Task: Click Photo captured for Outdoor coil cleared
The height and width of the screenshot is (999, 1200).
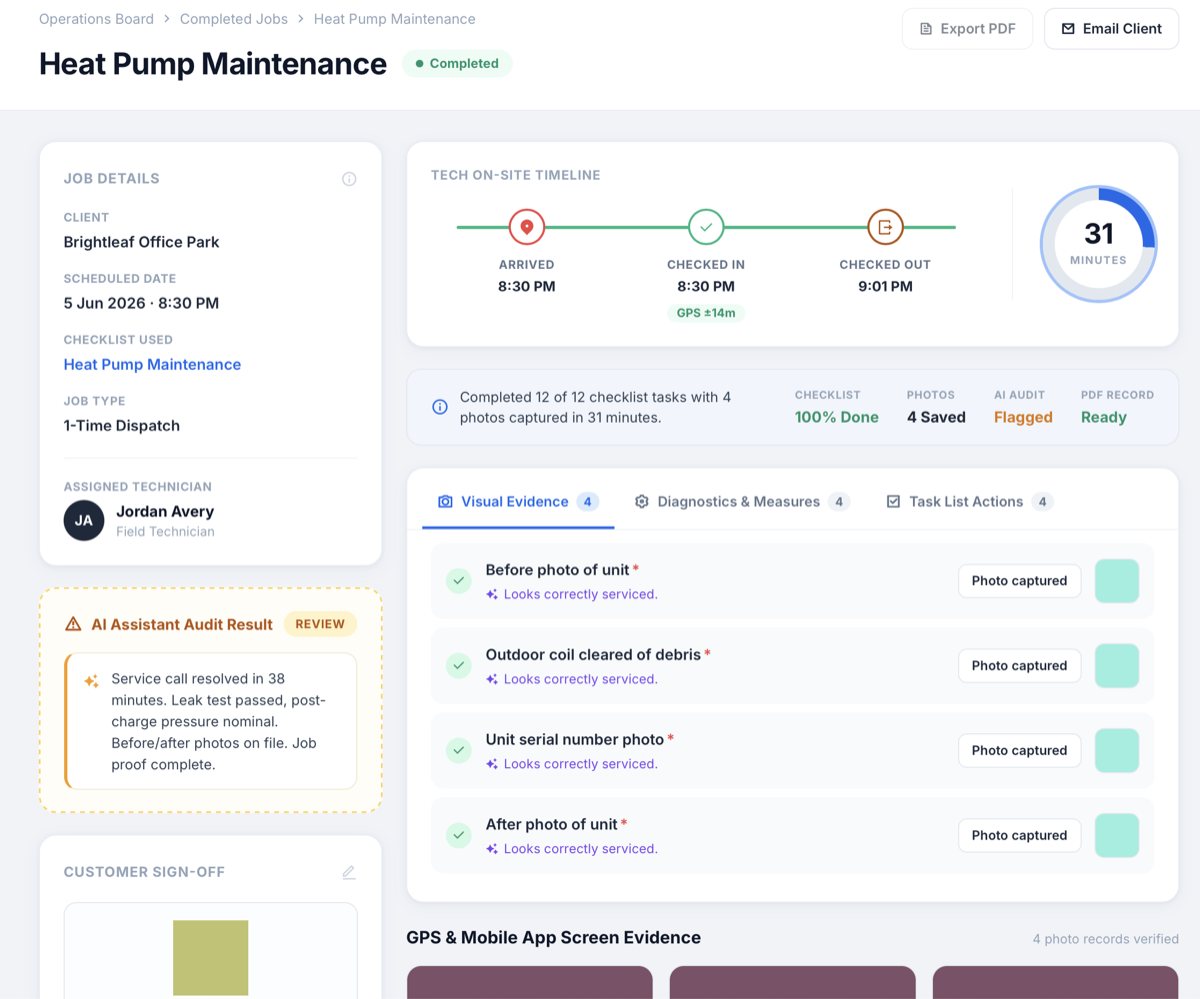Action: pyautogui.click(x=1019, y=666)
